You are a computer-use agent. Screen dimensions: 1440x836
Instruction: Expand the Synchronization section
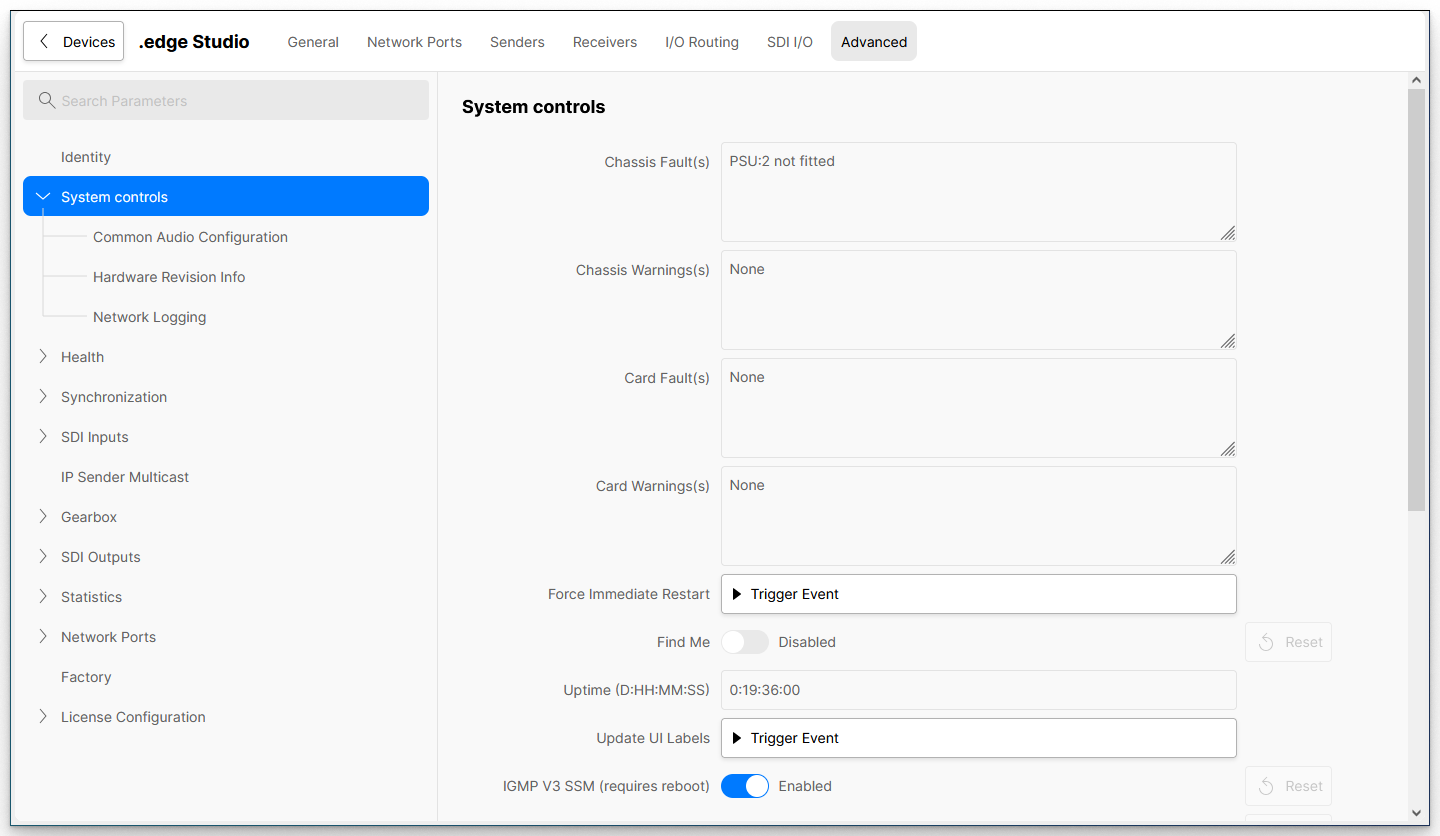click(43, 397)
